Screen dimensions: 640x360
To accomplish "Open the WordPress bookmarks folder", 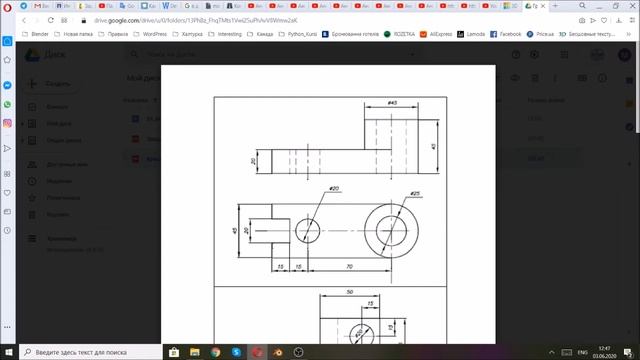I will pyautogui.click(x=150, y=34).
